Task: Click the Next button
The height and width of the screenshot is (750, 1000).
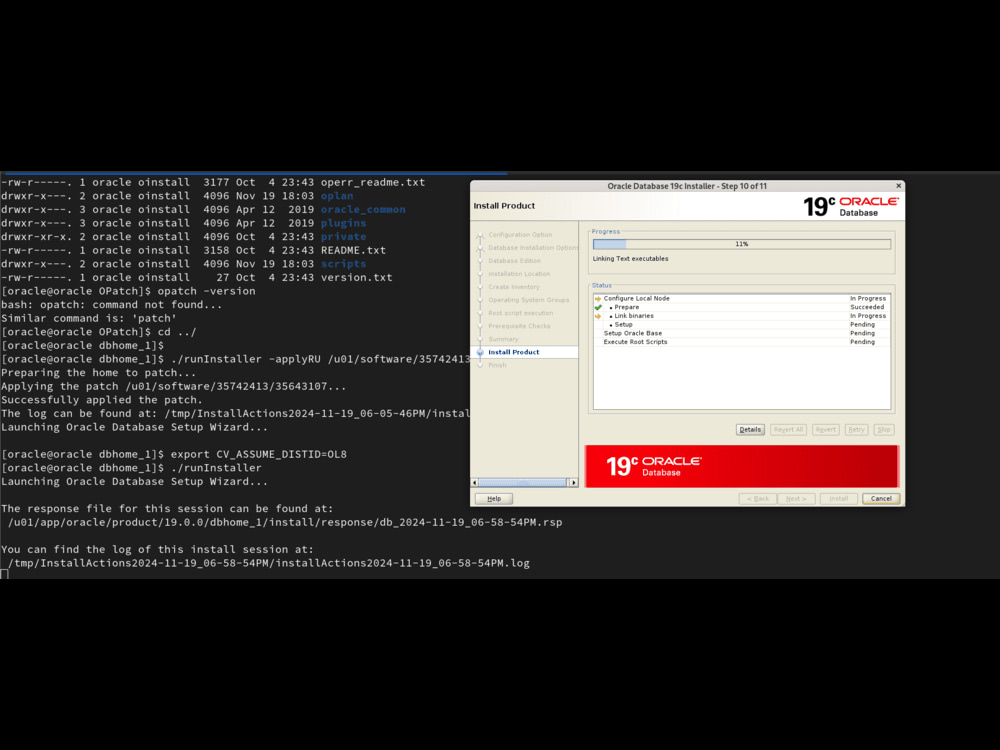Action: coord(796,499)
